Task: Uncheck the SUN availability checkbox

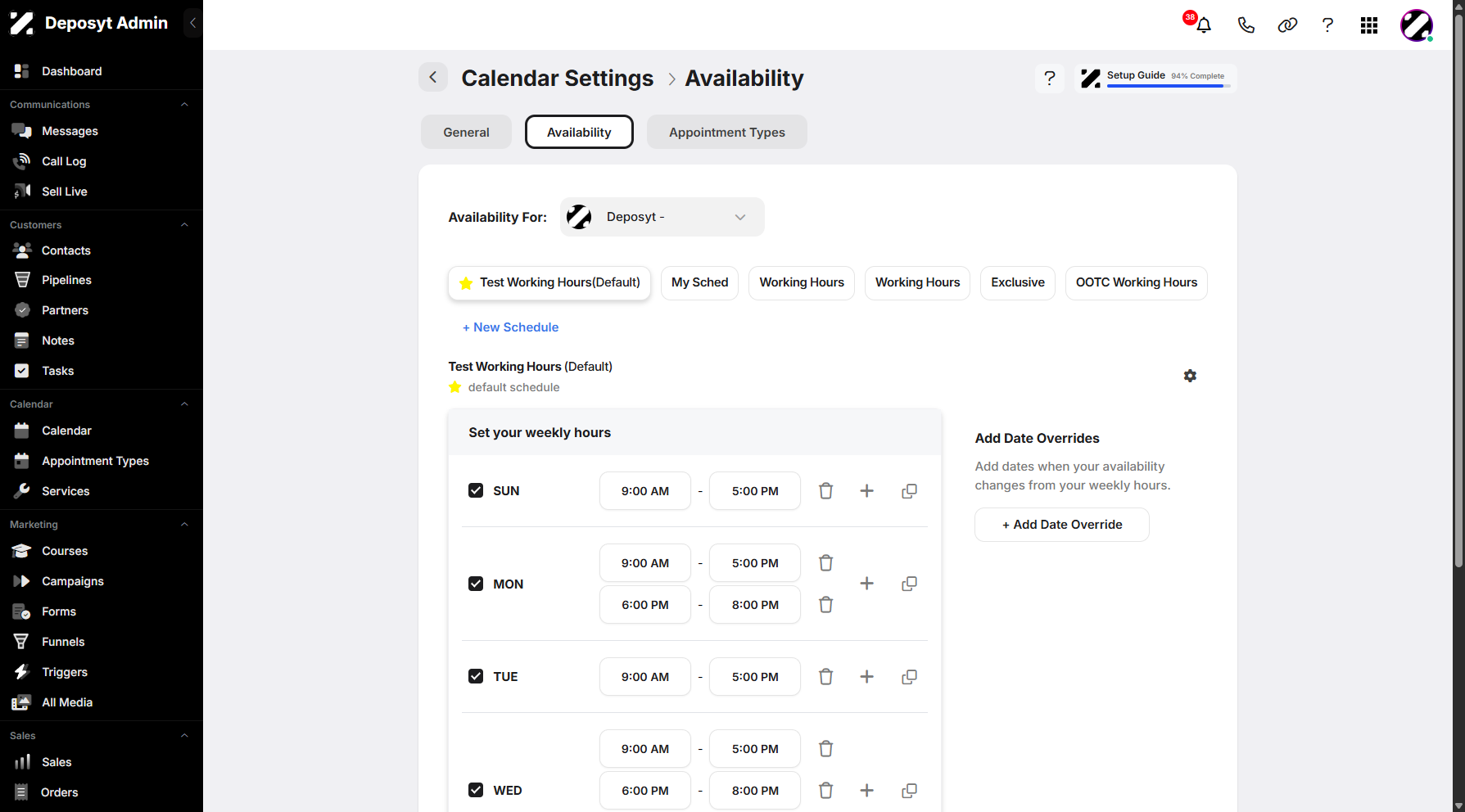Action: click(476, 490)
